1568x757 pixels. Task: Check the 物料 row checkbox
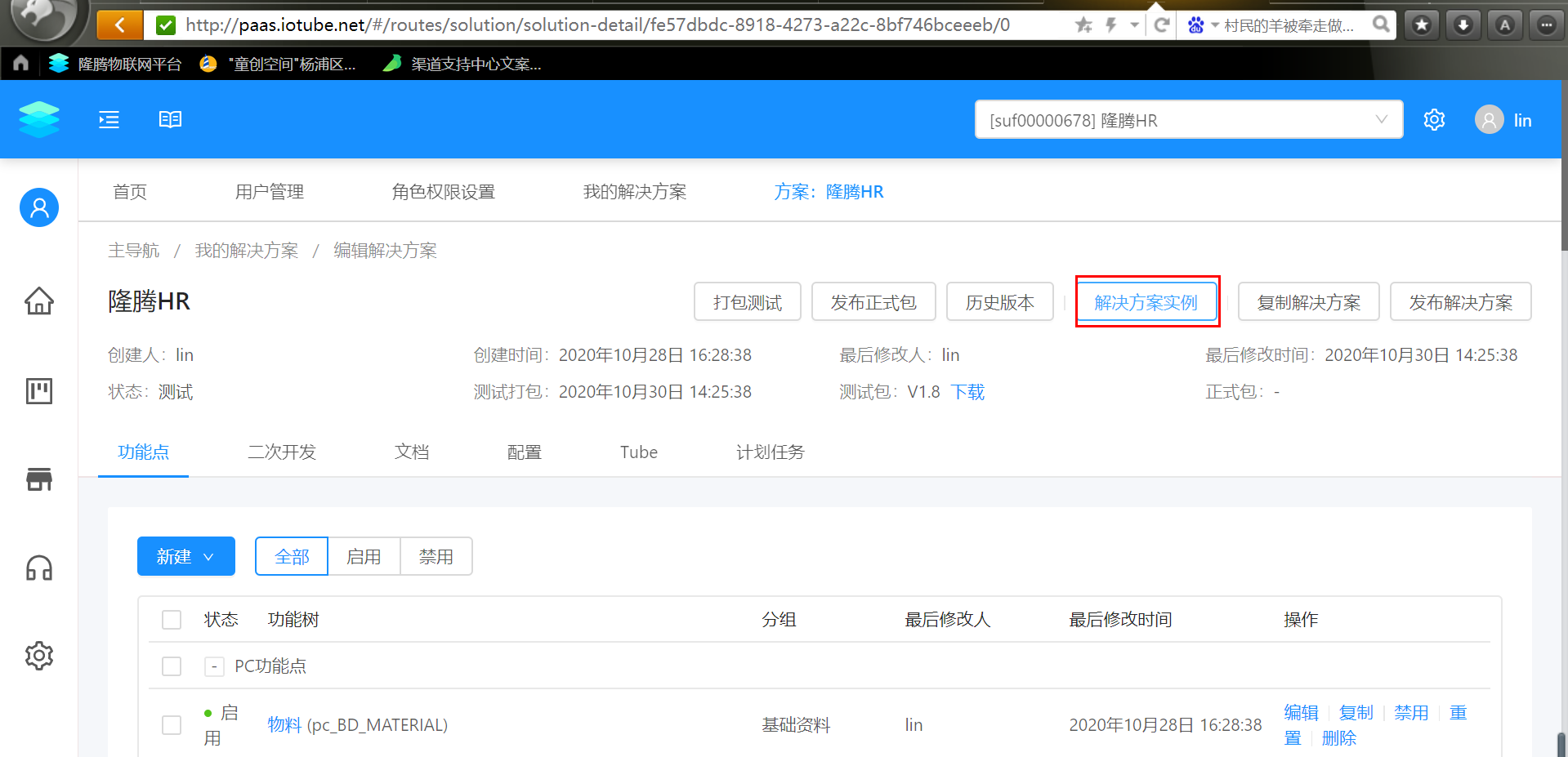[x=172, y=725]
